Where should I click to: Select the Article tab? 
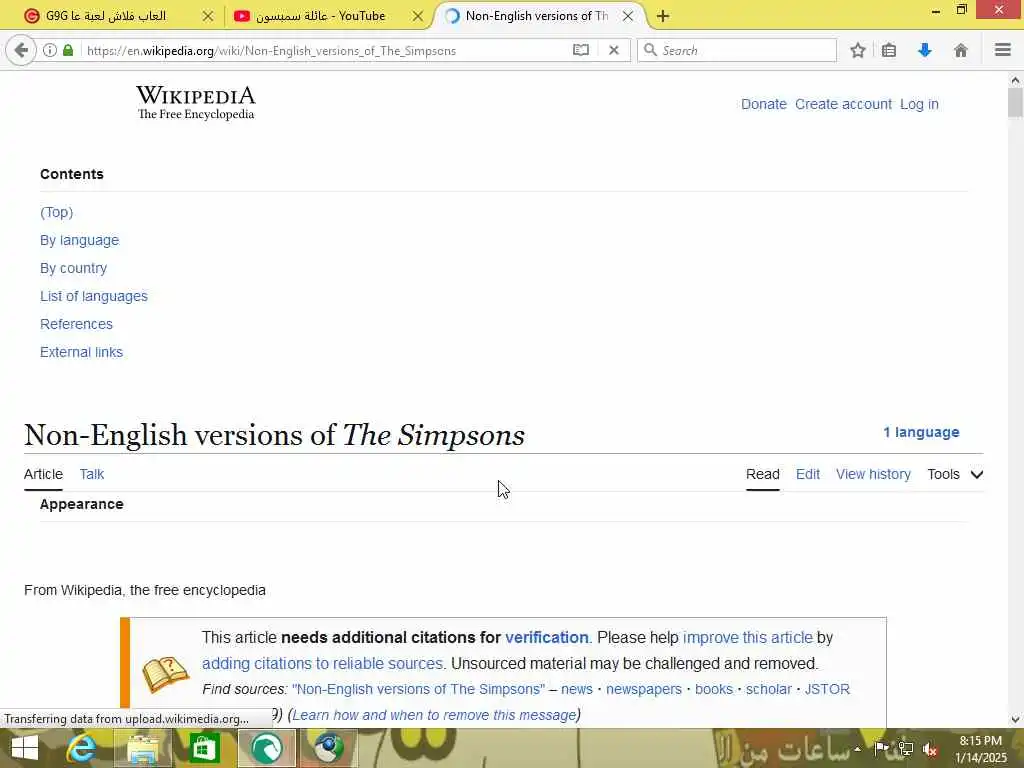[x=44, y=474]
